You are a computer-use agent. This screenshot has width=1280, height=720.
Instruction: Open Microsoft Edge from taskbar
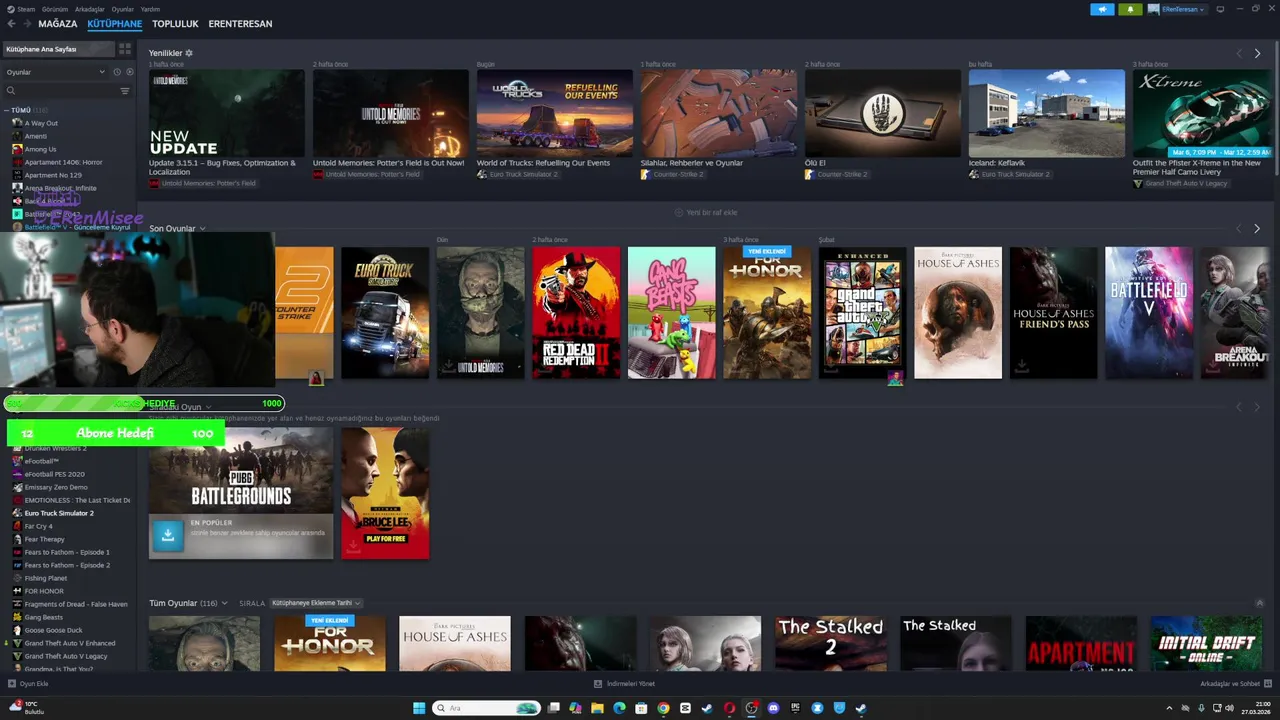coord(619,708)
